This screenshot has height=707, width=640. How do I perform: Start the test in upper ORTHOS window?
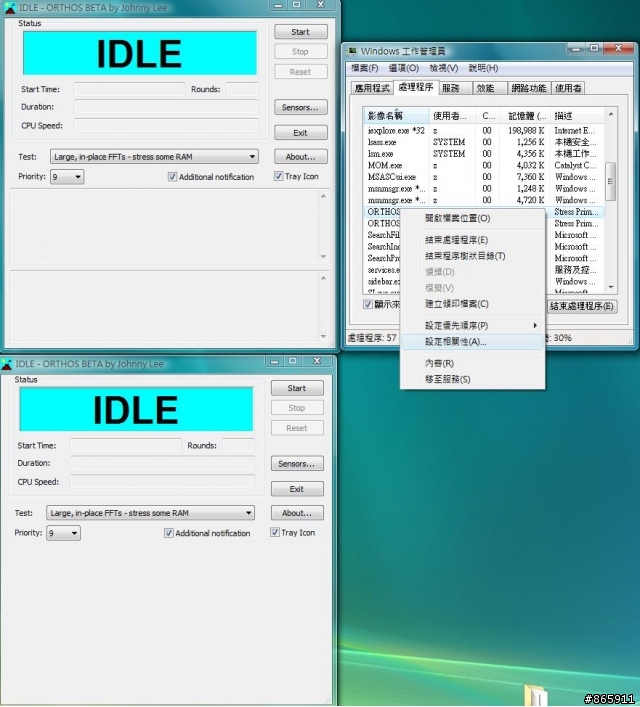300,32
